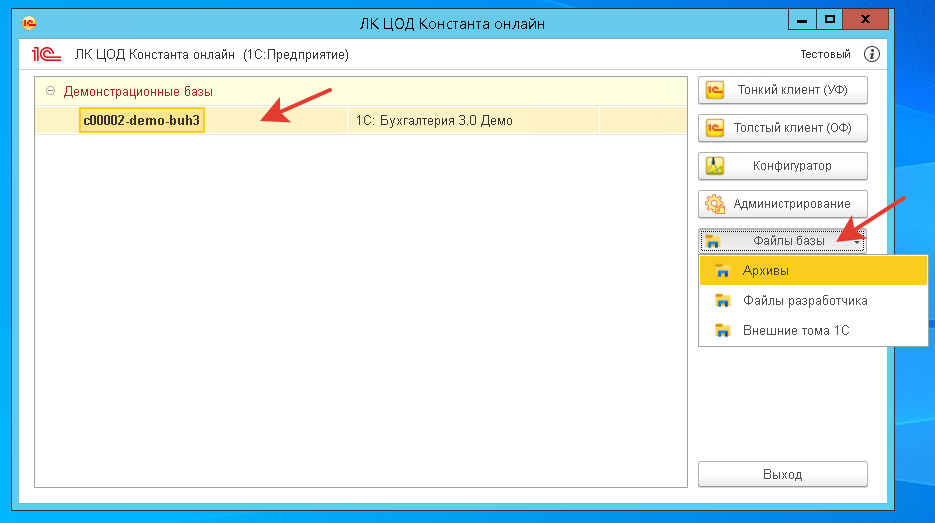Click the folder icon beside Внешние тома 1С
The height and width of the screenshot is (523, 935).
(722, 331)
